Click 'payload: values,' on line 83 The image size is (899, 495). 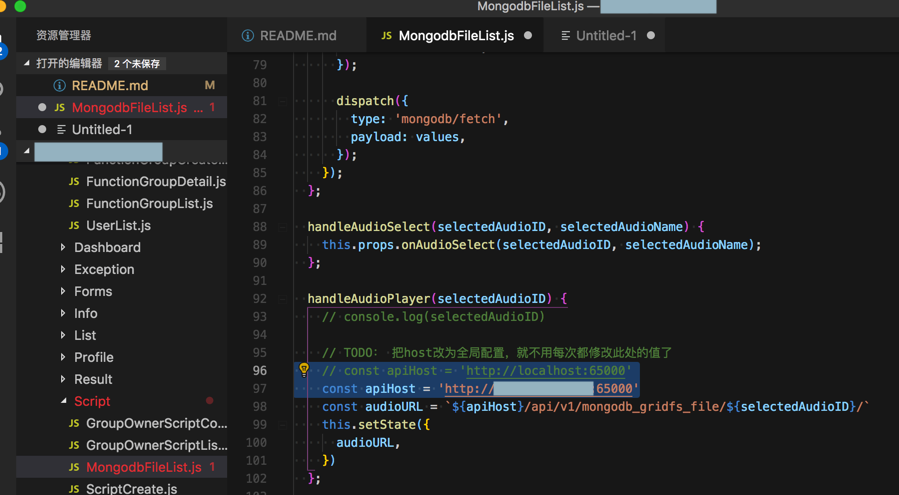(408, 137)
